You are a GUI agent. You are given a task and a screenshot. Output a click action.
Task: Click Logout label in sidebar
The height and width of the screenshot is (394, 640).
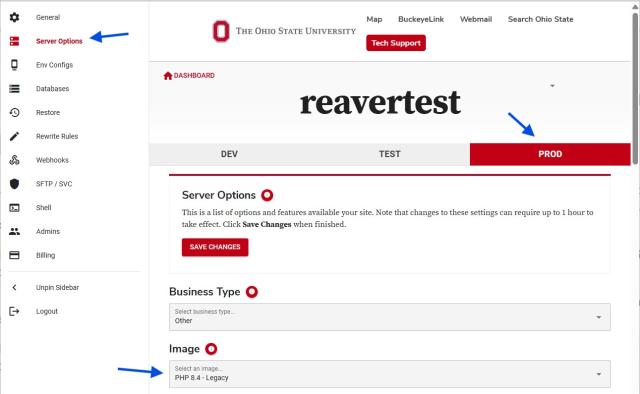[47, 312]
